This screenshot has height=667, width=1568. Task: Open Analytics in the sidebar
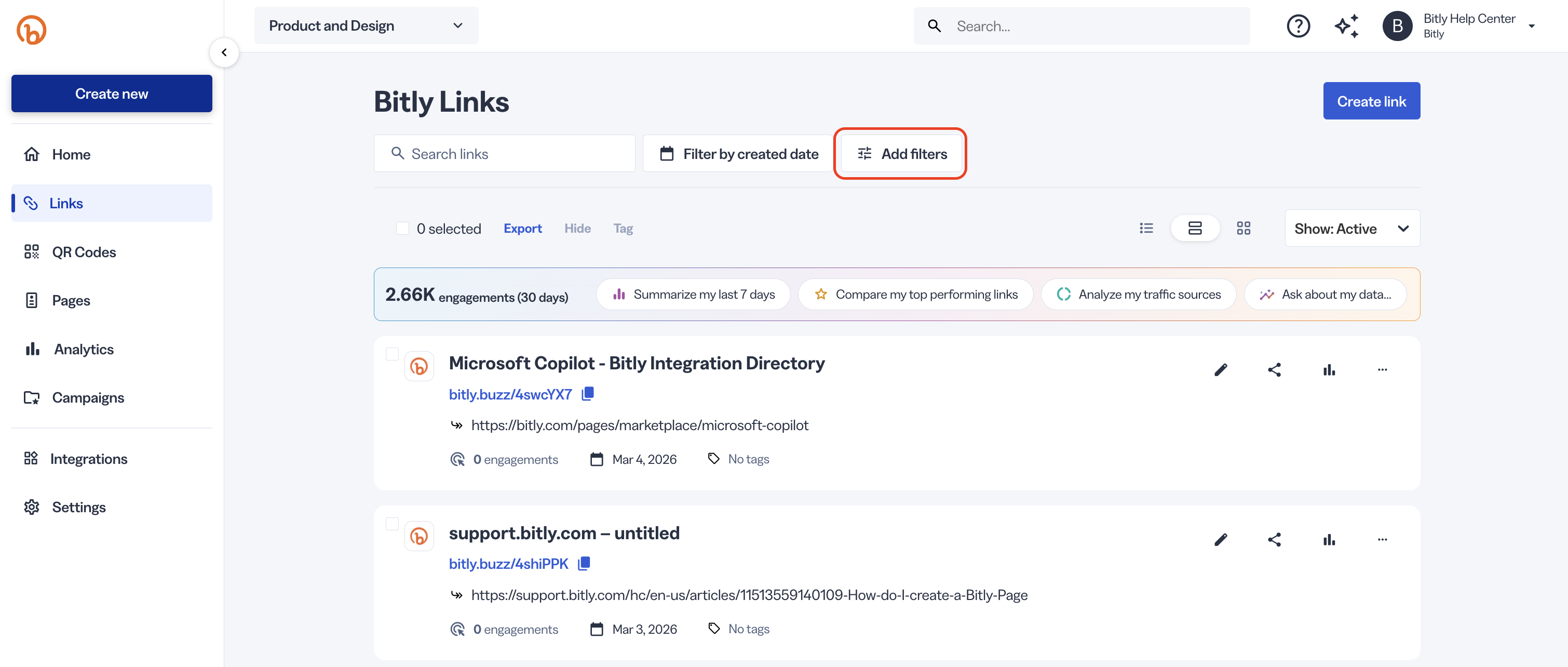pyautogui.click(x=112, y=349)
